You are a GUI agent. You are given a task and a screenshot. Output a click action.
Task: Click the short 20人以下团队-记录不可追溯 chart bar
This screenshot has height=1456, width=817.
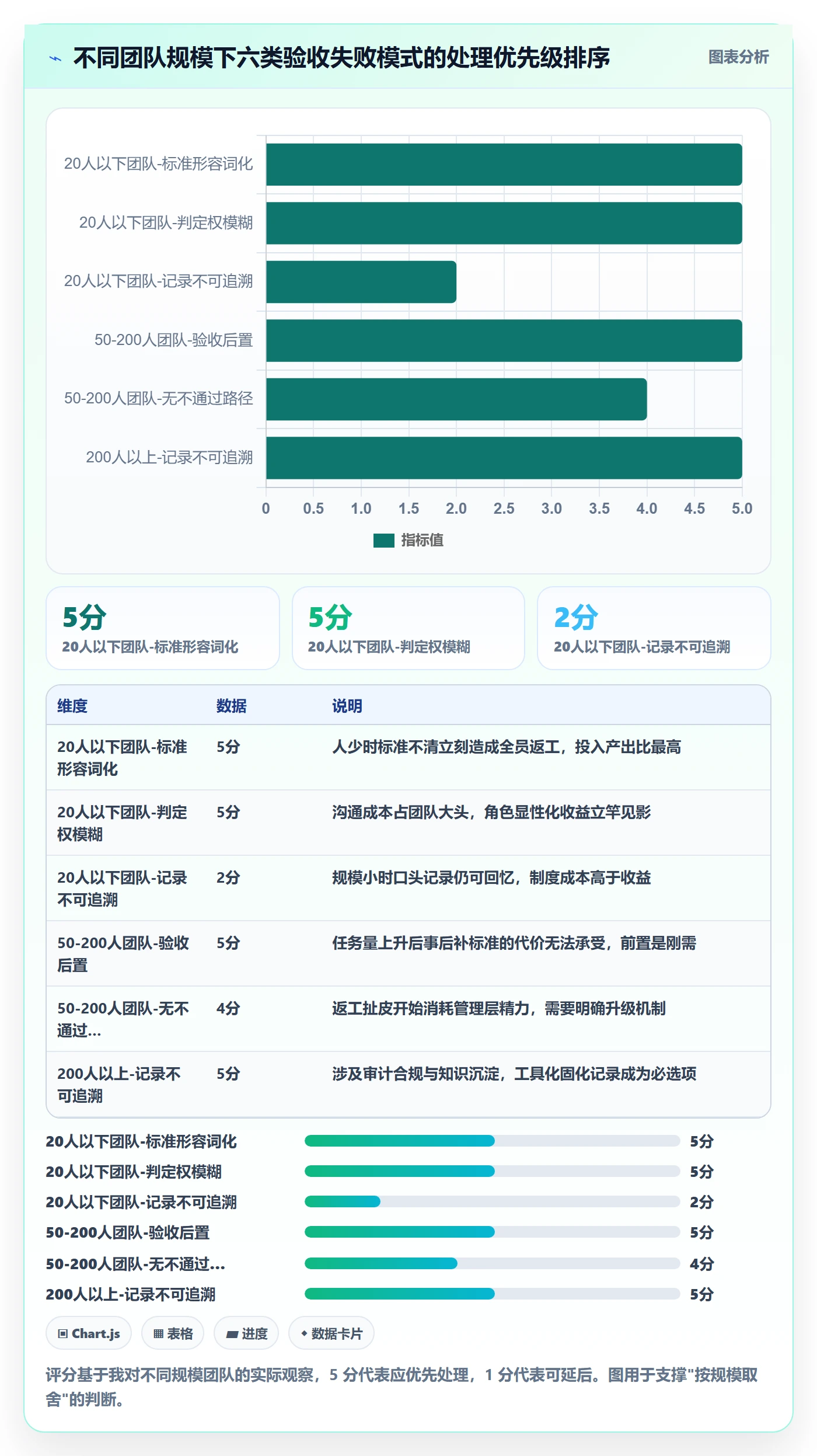tap(361, 282)
